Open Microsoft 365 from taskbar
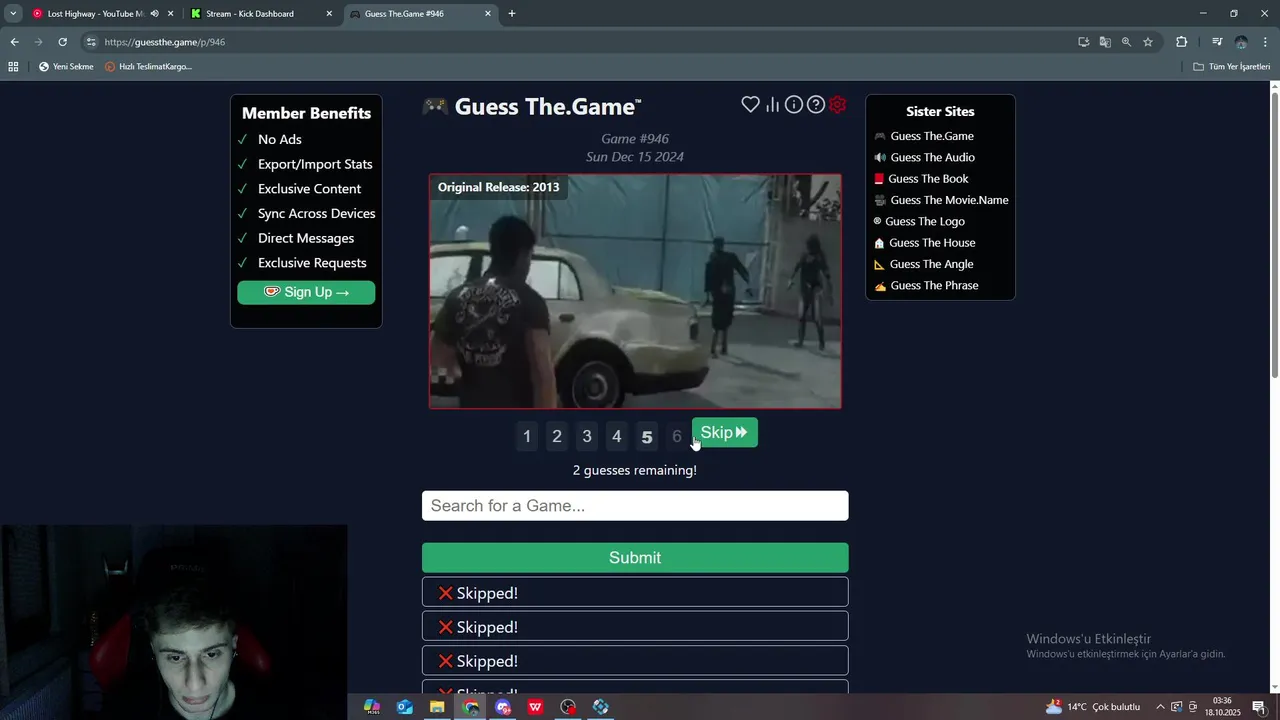1280x720 pixels. tap(372, 707)
